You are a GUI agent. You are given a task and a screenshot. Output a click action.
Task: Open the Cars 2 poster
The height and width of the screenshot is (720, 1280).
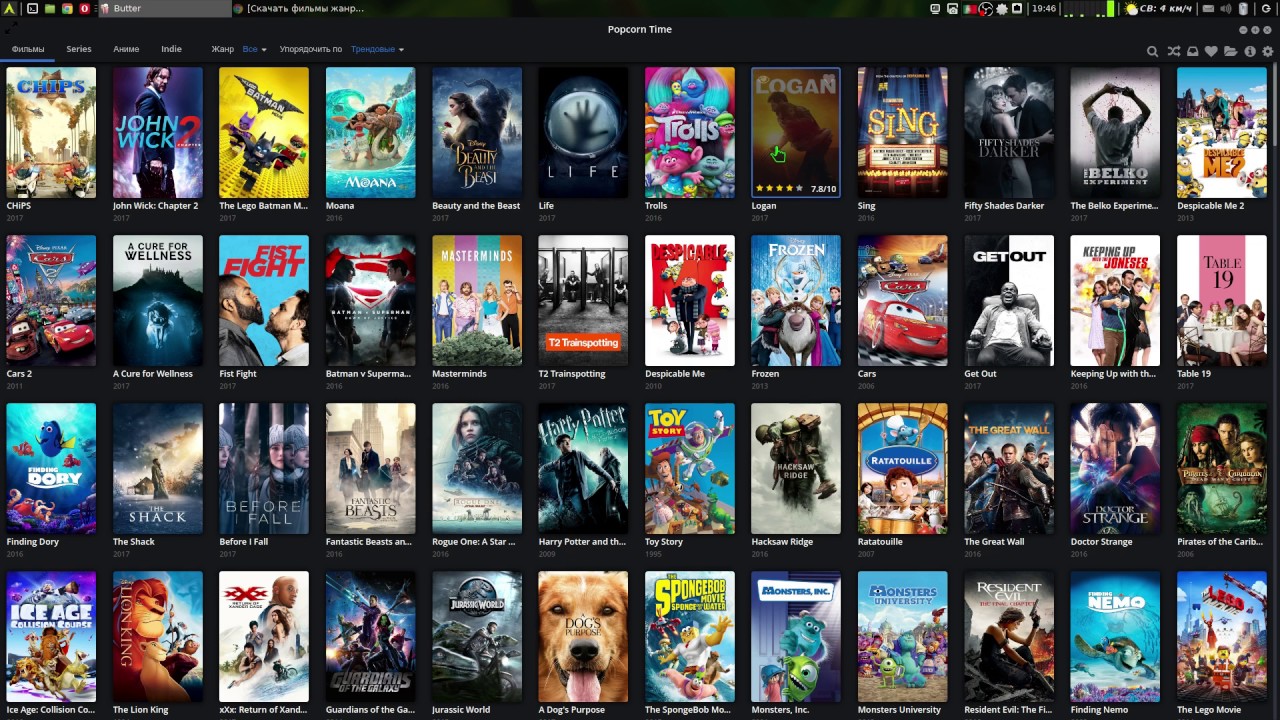pos(51,301)
